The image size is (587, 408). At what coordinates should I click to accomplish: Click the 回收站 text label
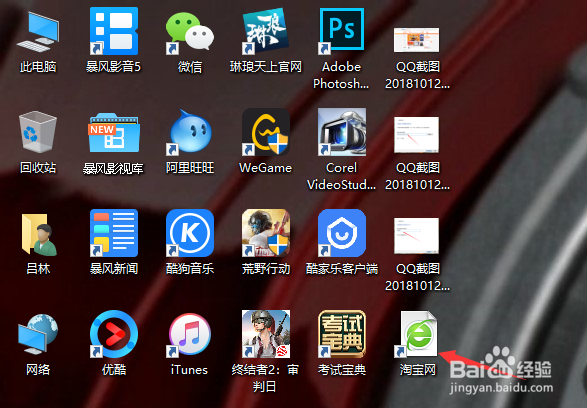coord(38,168)
